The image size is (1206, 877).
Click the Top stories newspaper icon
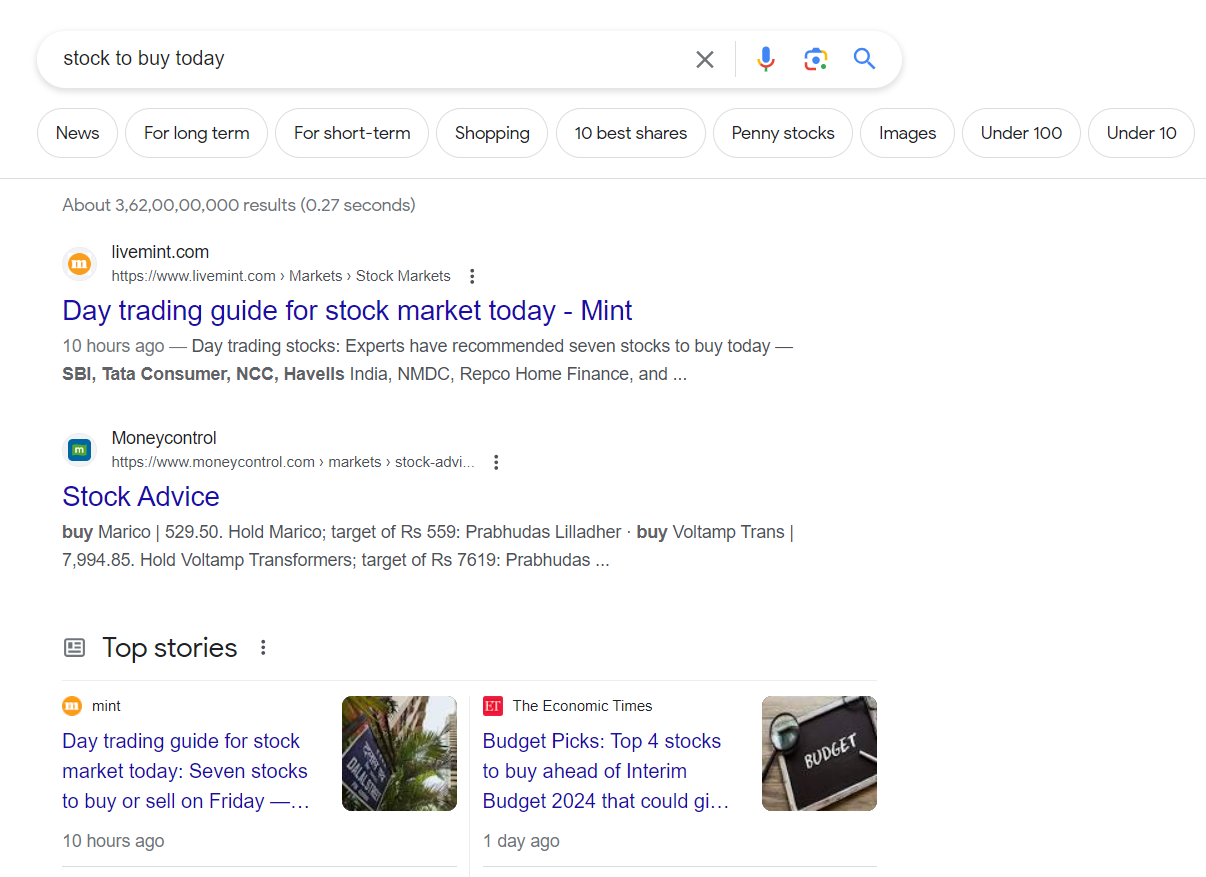[75, 648]
